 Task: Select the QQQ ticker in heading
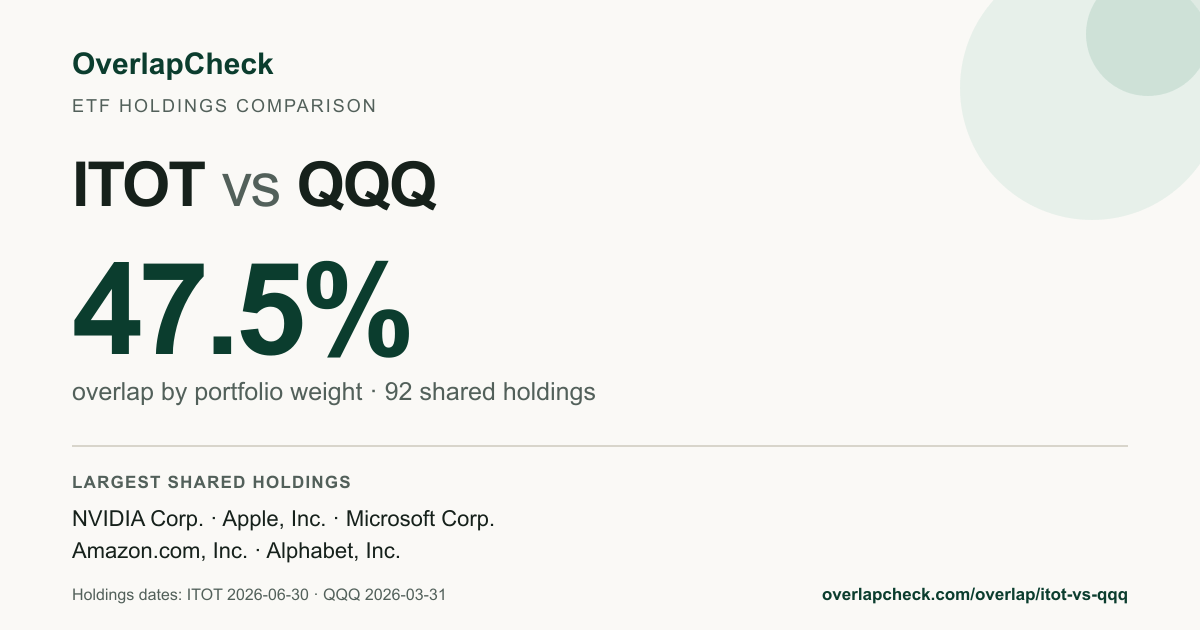pyautogui.click(x=367, y=185)
